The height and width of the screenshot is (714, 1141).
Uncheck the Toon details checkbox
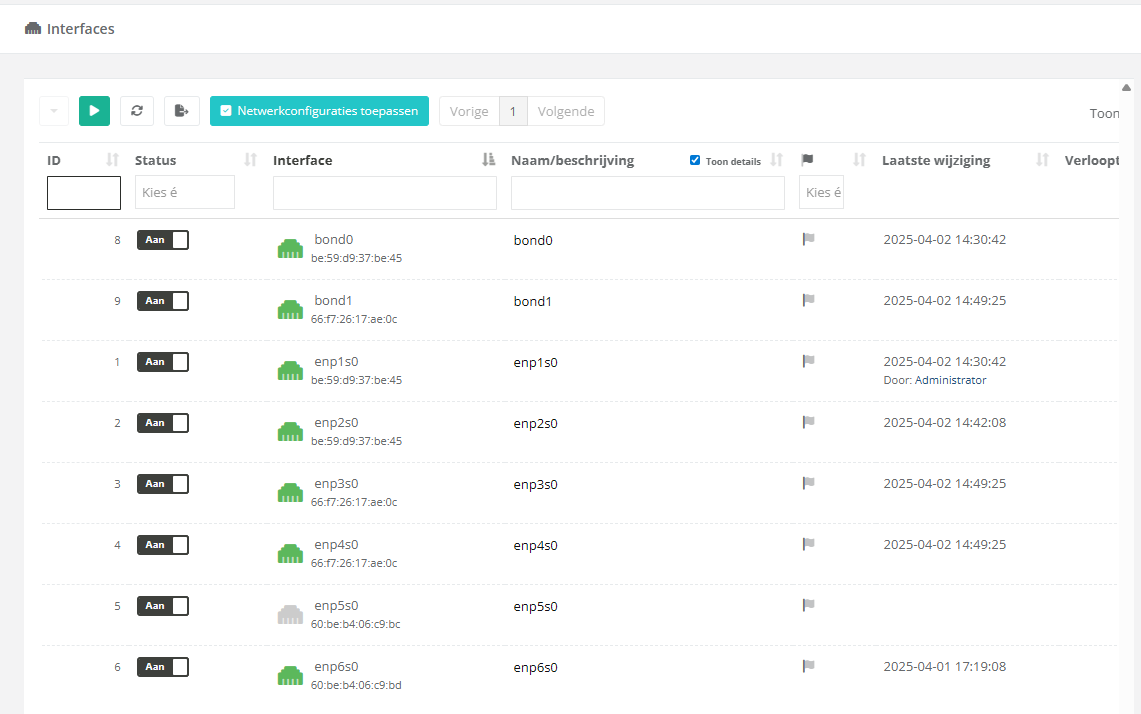pos(695,161)
